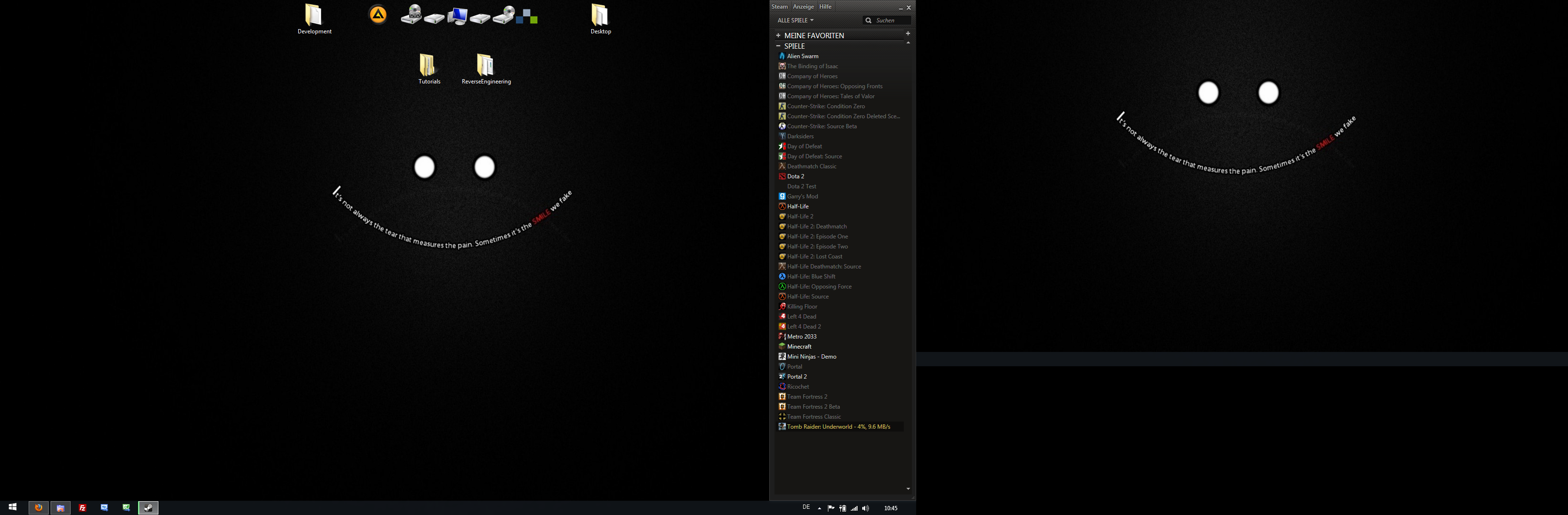Open the blue and green squares icon
The image size is (1568, 515).
(x=526, y=16)
